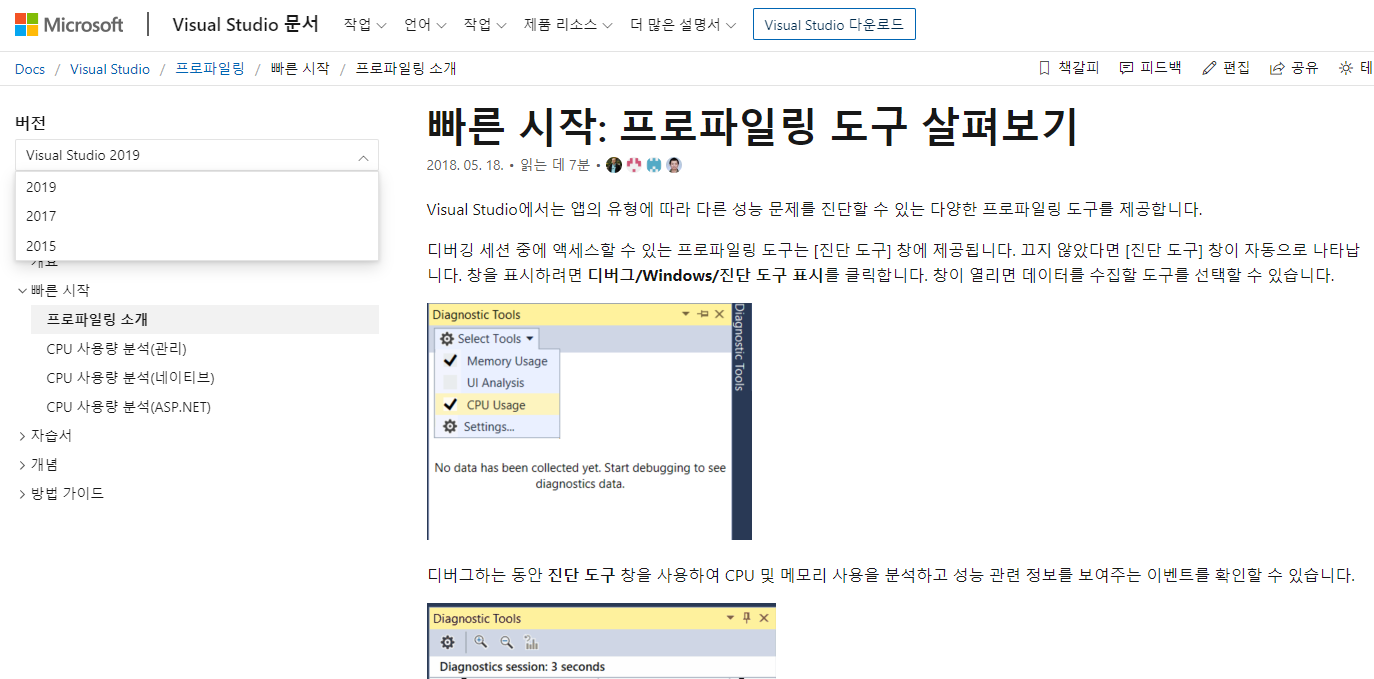Open CPU 사용량 분석(ASP.NET) page
The image size is (1374, 679).
(x=129, y=407)
